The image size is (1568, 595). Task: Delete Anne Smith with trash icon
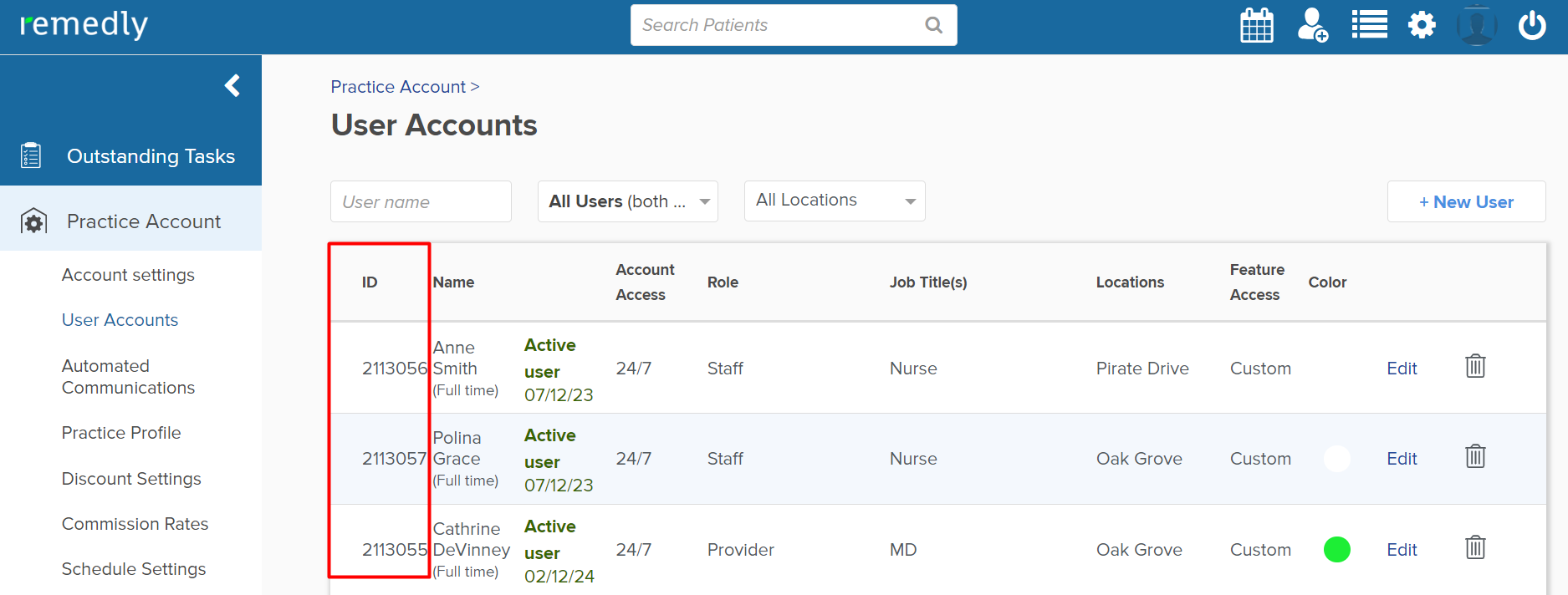[x=1475, y=366]
